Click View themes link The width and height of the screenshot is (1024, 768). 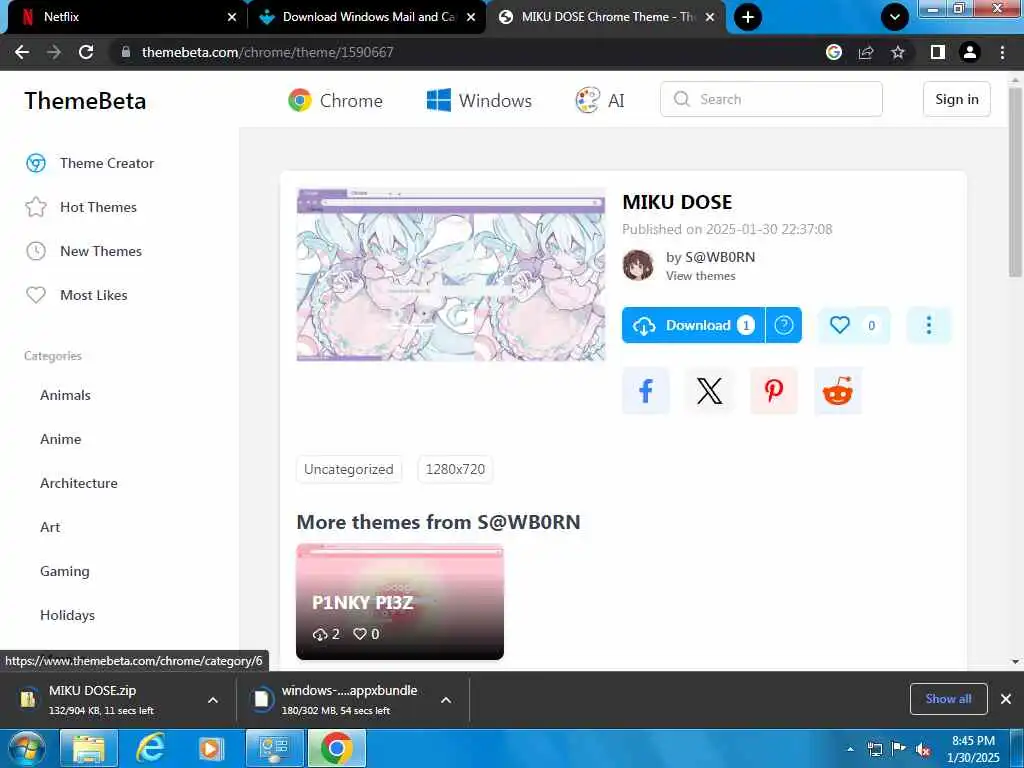701,276
